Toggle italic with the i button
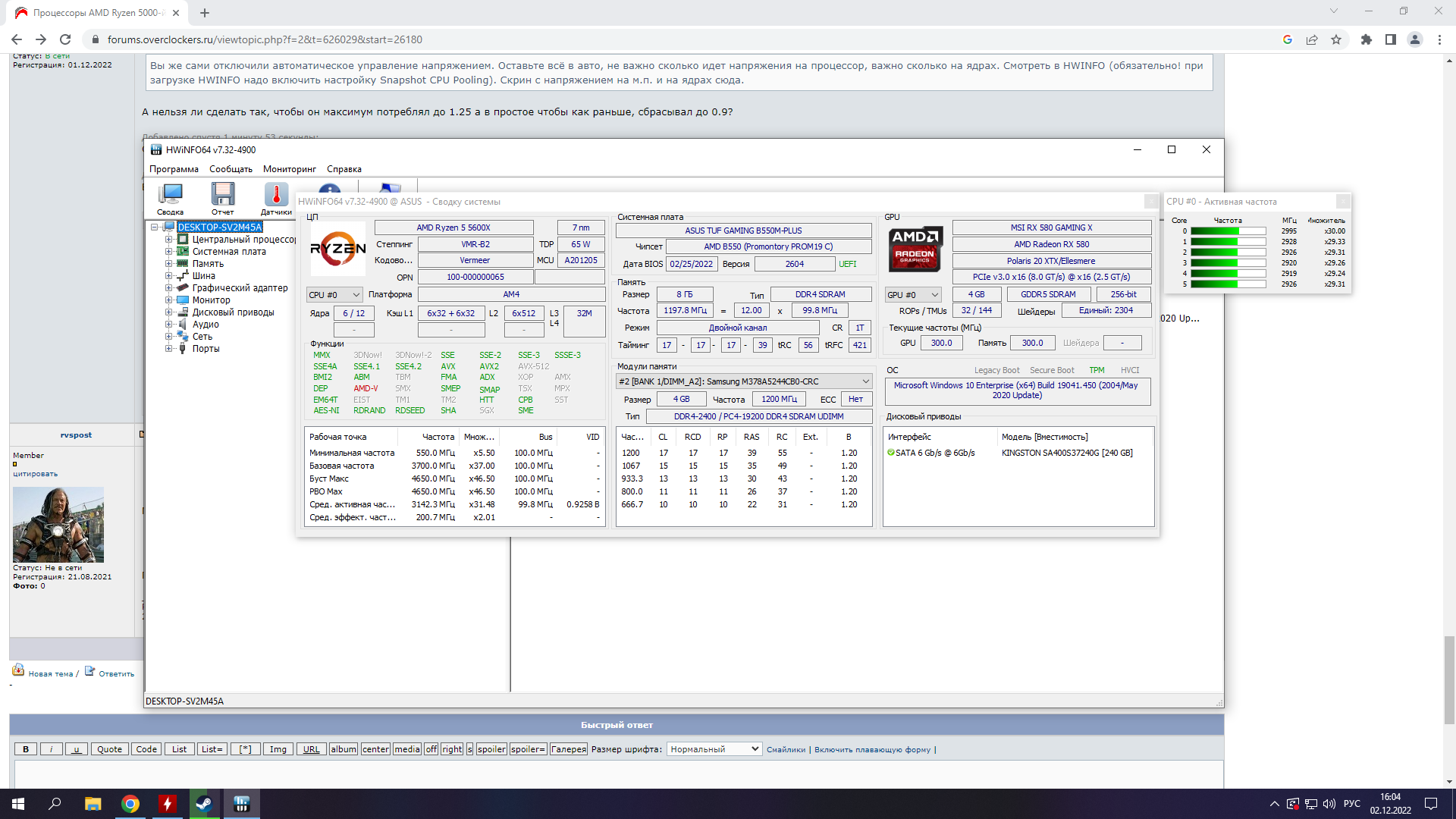This screenshot has height=819, width=1456. point(51,749)
